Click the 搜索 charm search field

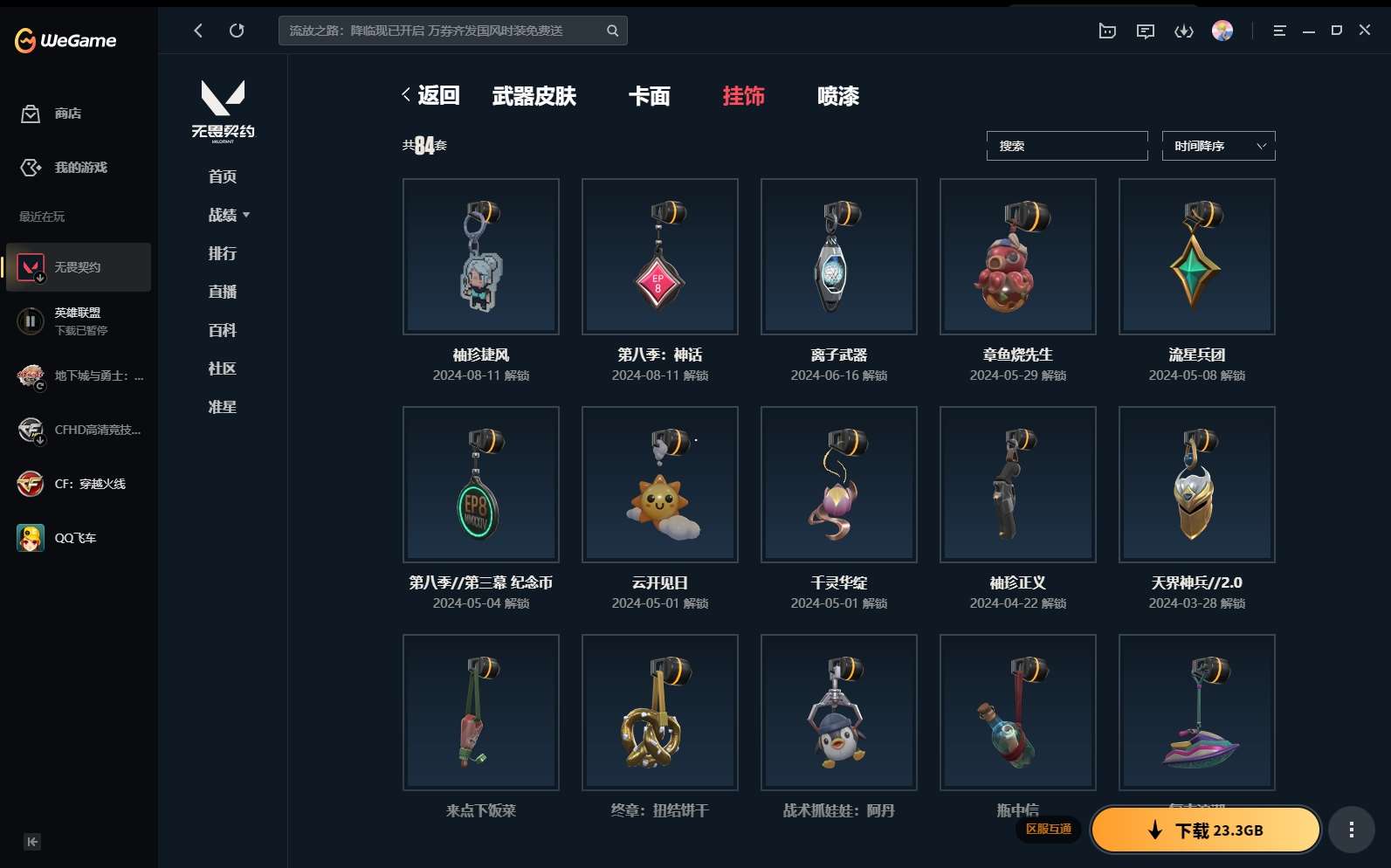tap(1067, 146)
